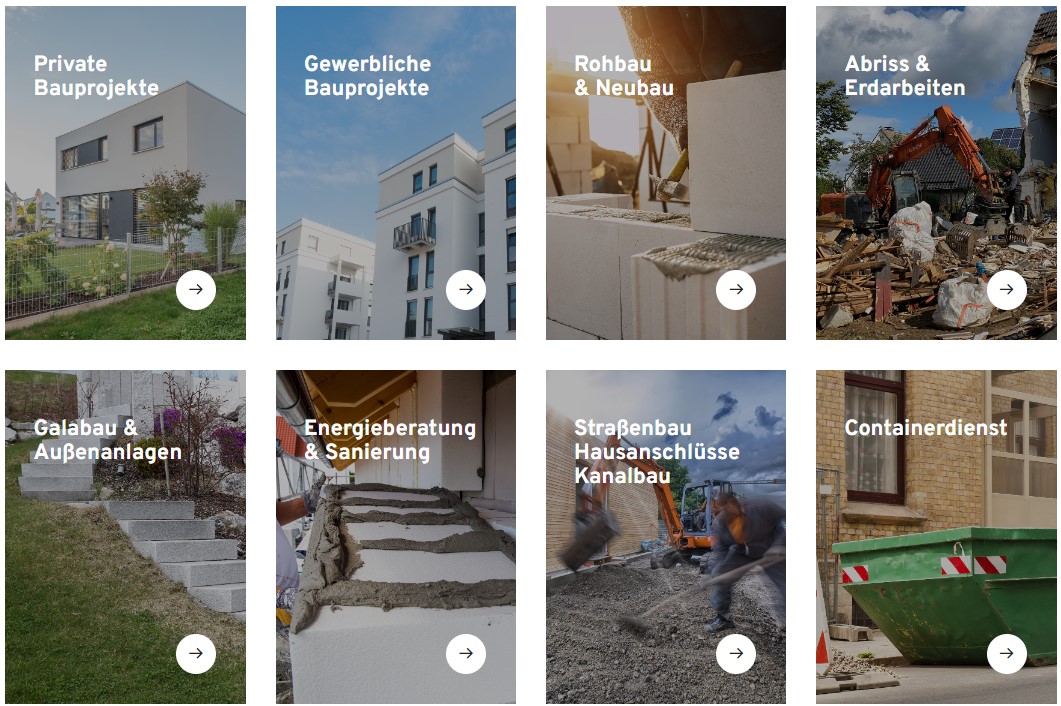Click arrow icon on Gewerbliche Bauprojekte card
The width and height of the screenshot is (1061, 706).
tap(466, 289)
